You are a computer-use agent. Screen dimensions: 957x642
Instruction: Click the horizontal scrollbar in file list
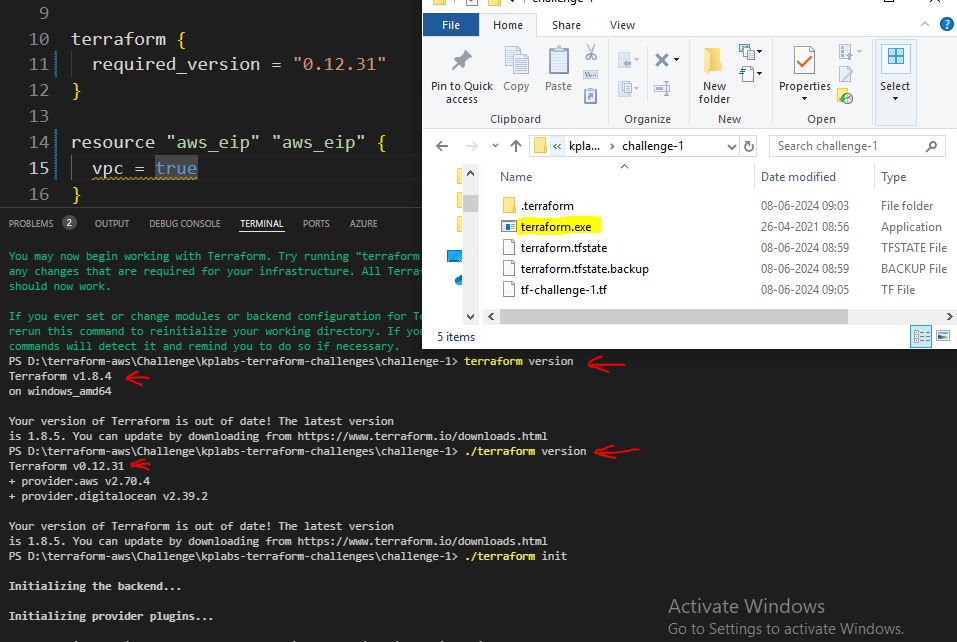pyautogui.click(x=700, y=317)
